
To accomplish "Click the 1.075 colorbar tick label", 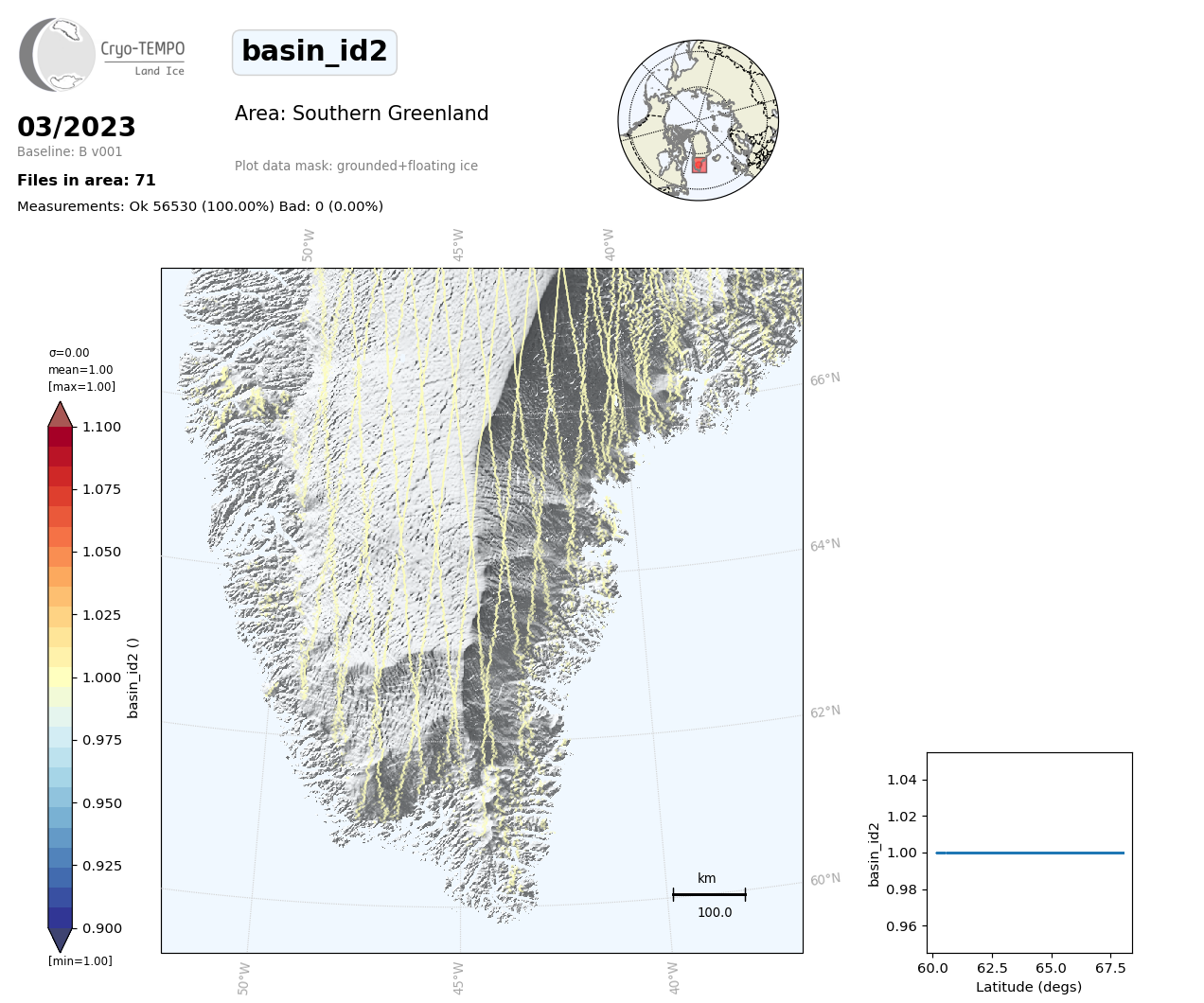I will (x=101, y=489).
